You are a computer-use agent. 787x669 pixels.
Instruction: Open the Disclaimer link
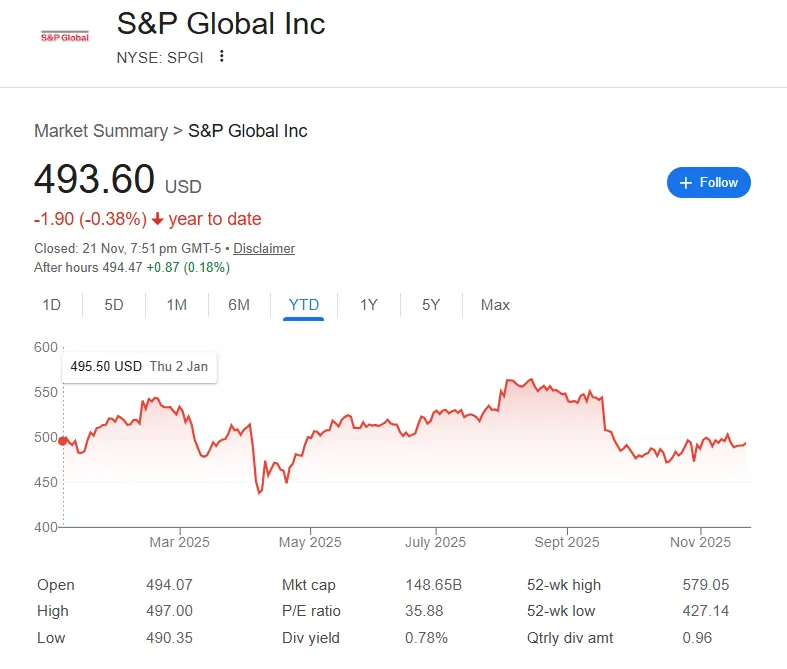(x=264, y=248)
